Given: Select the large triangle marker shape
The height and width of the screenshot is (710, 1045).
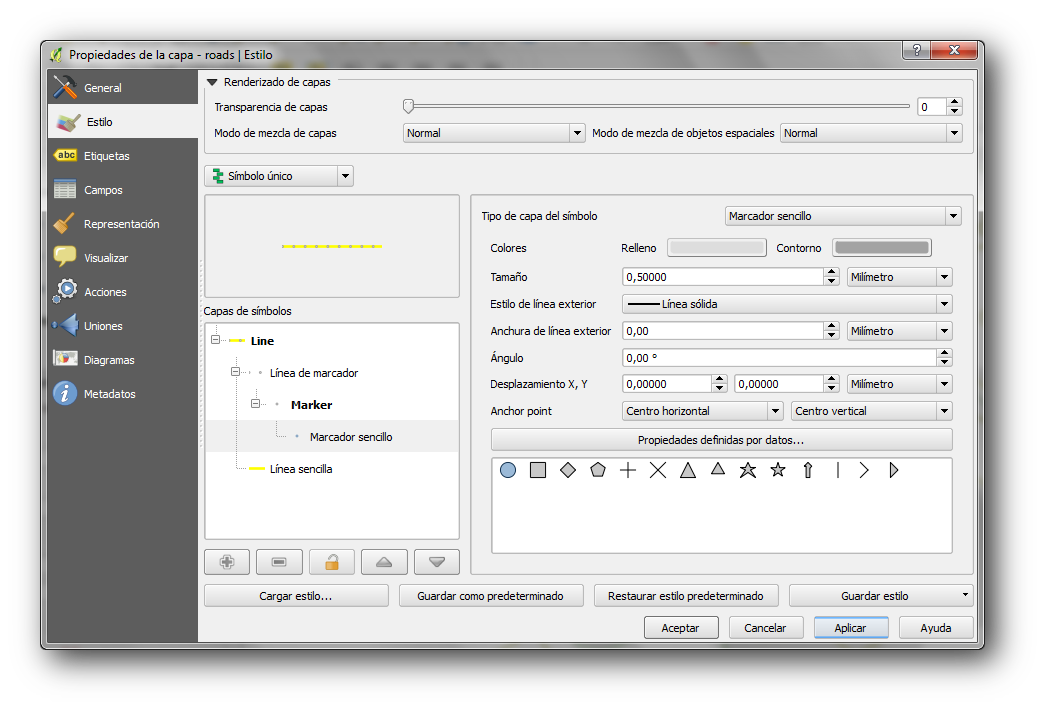Looking at the screenshot, I should [x=688, y=471].
